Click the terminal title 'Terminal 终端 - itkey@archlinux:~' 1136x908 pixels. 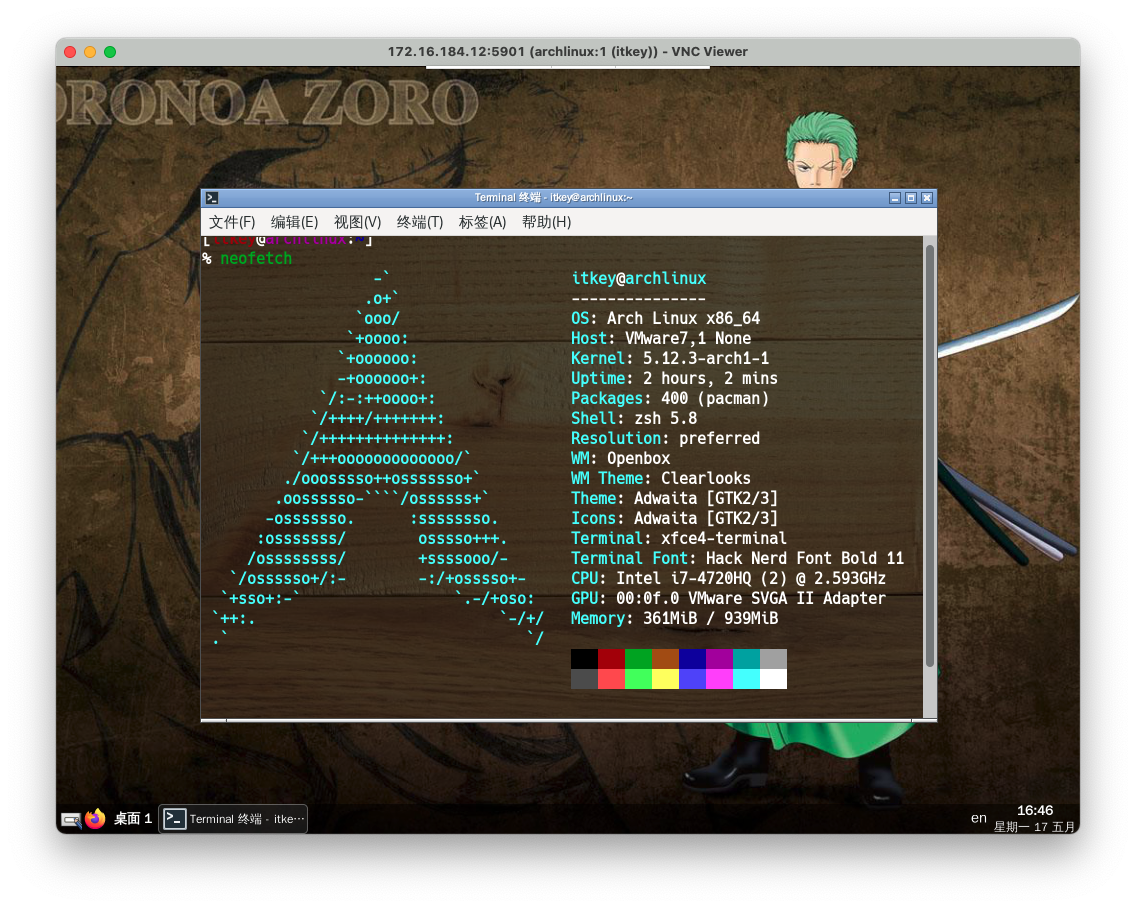coord(554,198)
